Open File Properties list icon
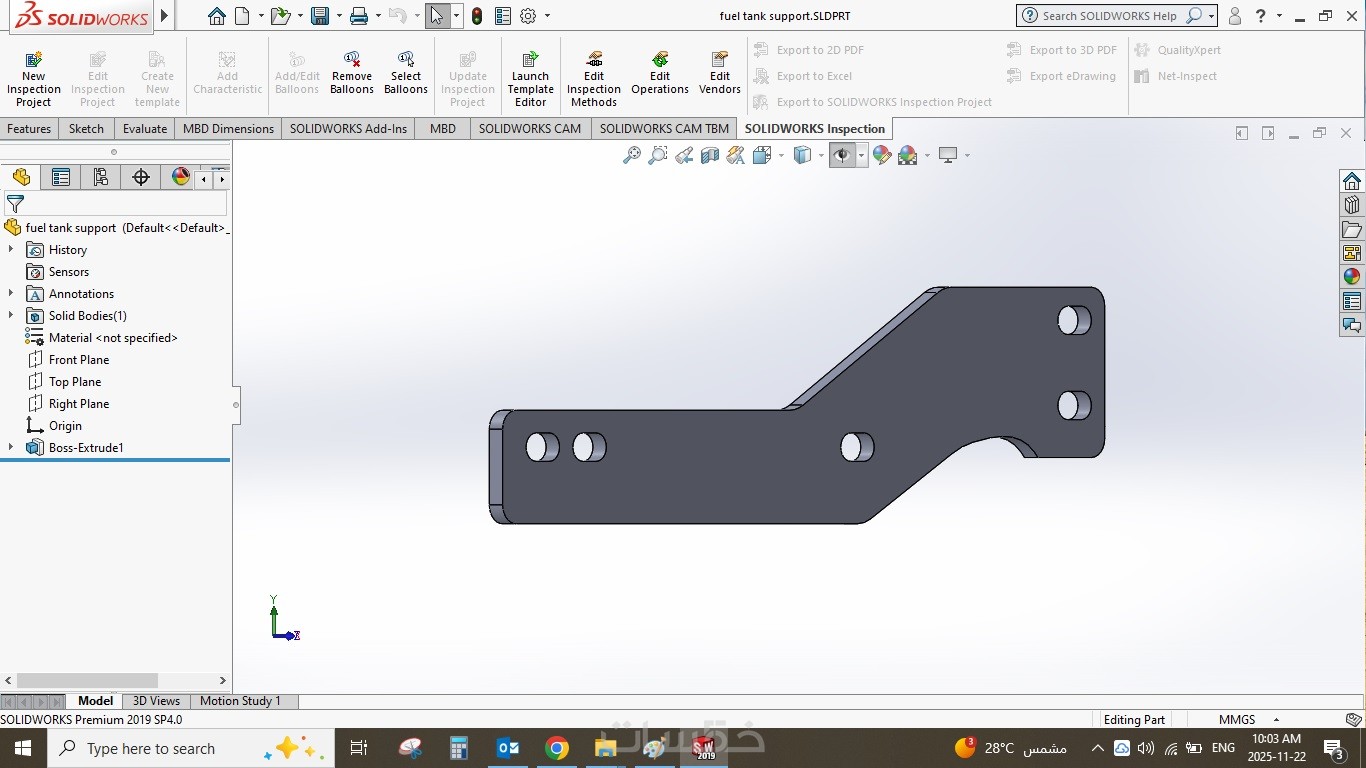The image size is (1366, 768). pyautogui.click(x=503, y=16)
